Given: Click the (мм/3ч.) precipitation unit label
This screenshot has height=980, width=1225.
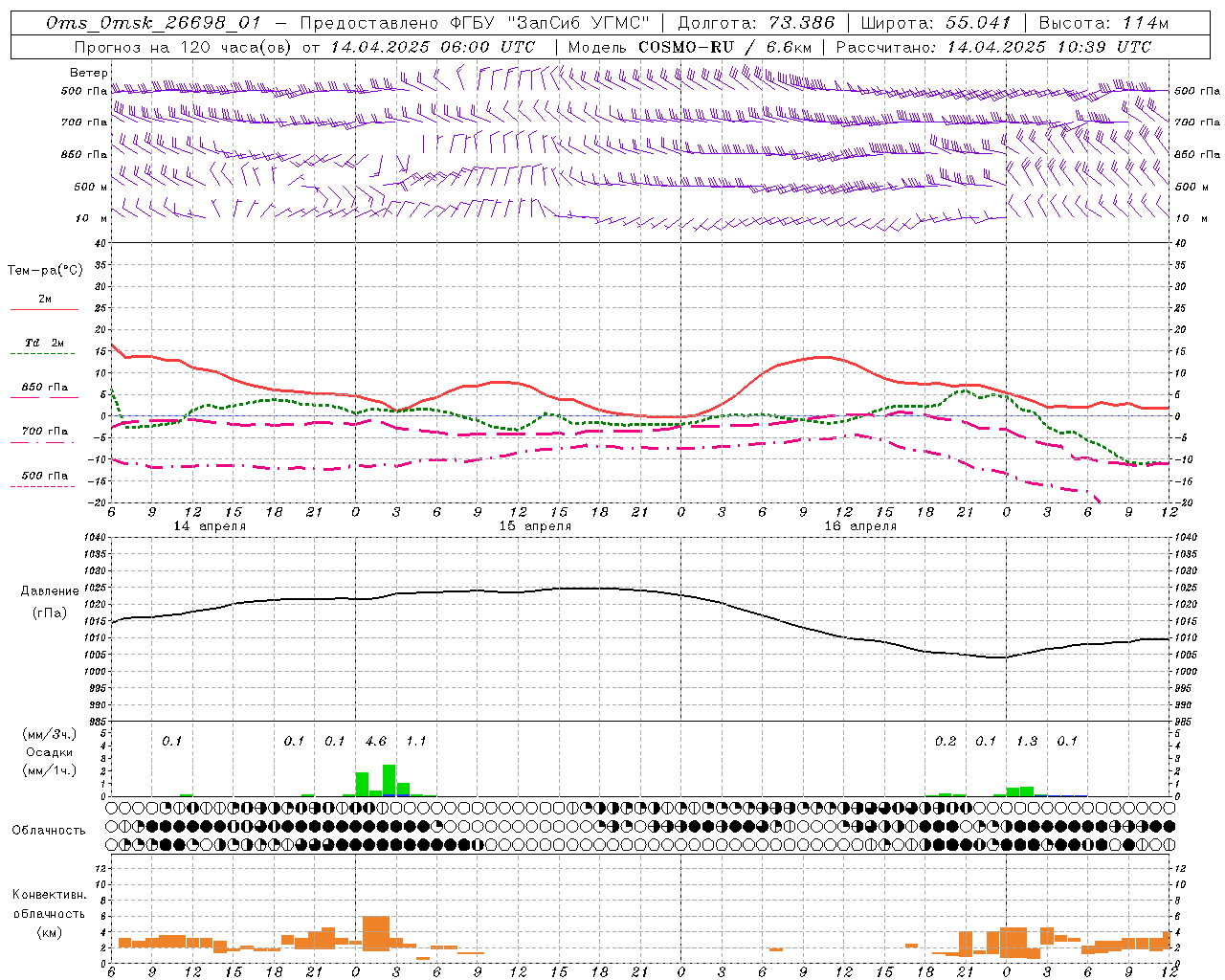Looking at the screenshot, I should coord(50,735).
